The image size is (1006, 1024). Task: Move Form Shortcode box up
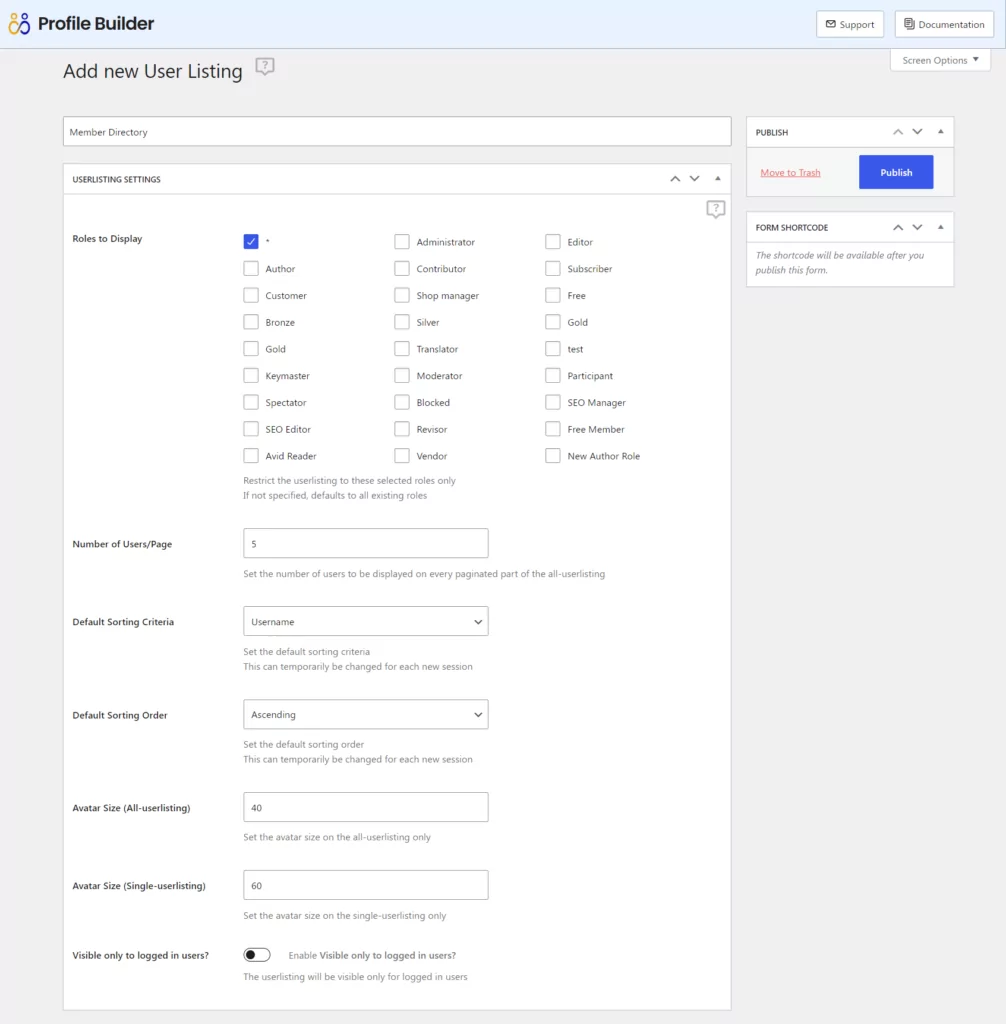(898, 227)
